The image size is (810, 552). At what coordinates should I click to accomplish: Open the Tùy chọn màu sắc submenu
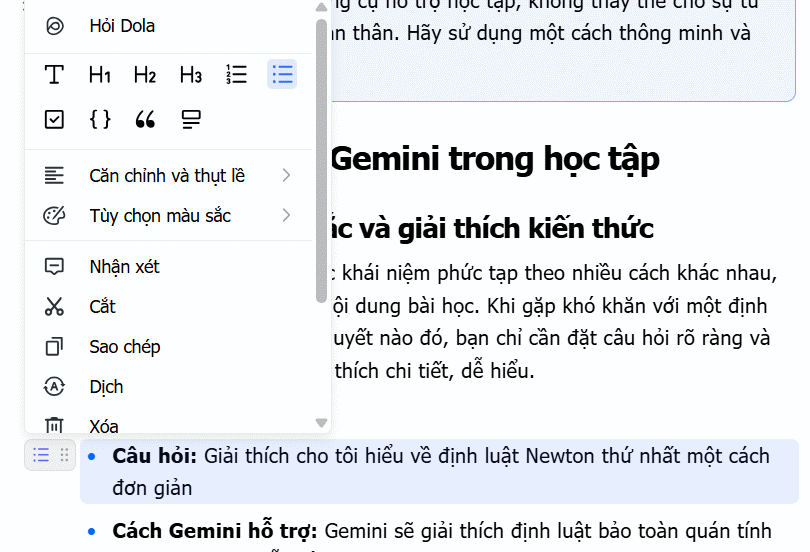click(168, 215)
